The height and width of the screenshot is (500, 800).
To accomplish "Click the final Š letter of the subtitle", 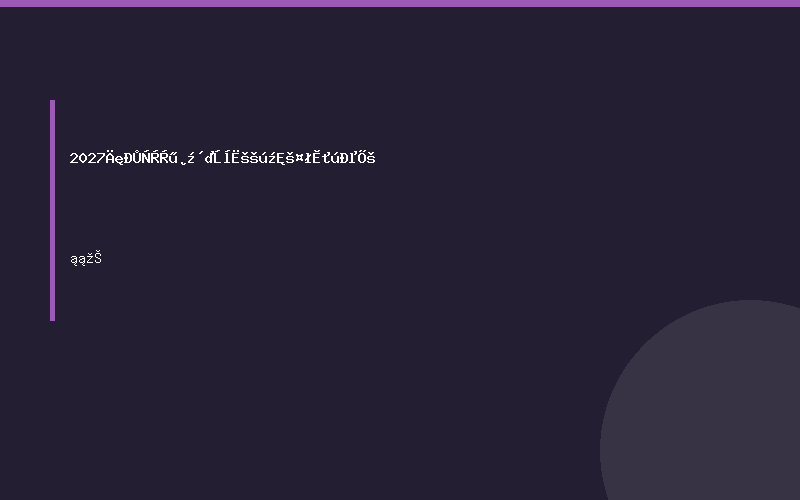I will 98,258.
